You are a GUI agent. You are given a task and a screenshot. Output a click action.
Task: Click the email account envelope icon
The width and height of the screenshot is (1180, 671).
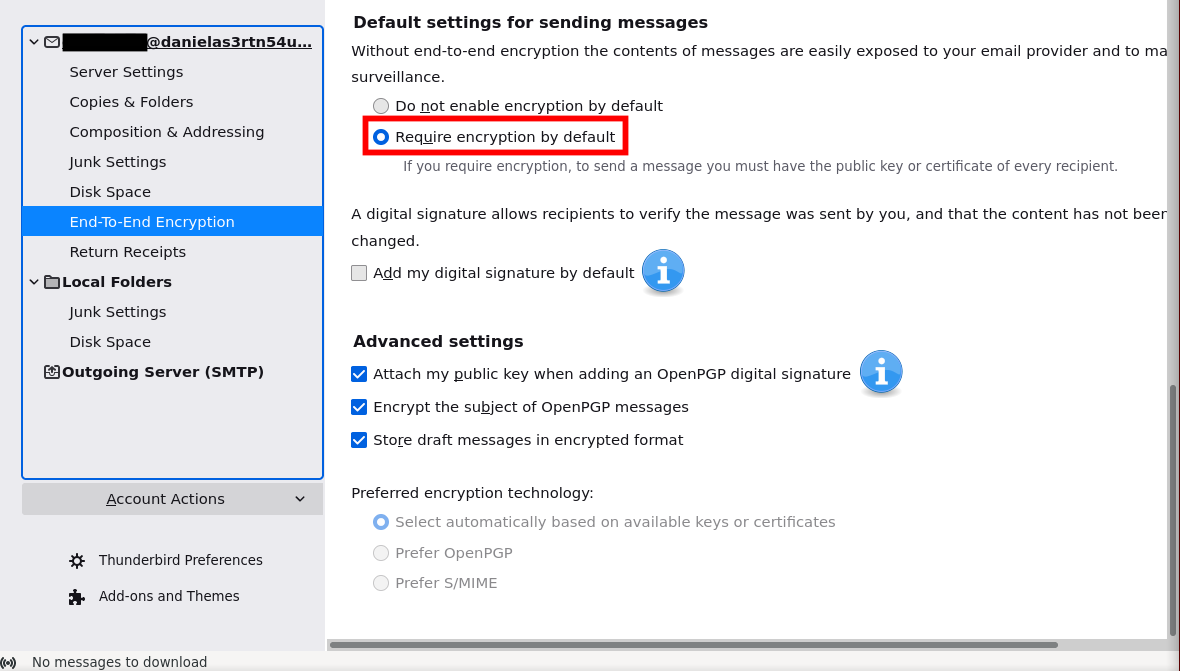pyautogui.click(x=52, y=42)
